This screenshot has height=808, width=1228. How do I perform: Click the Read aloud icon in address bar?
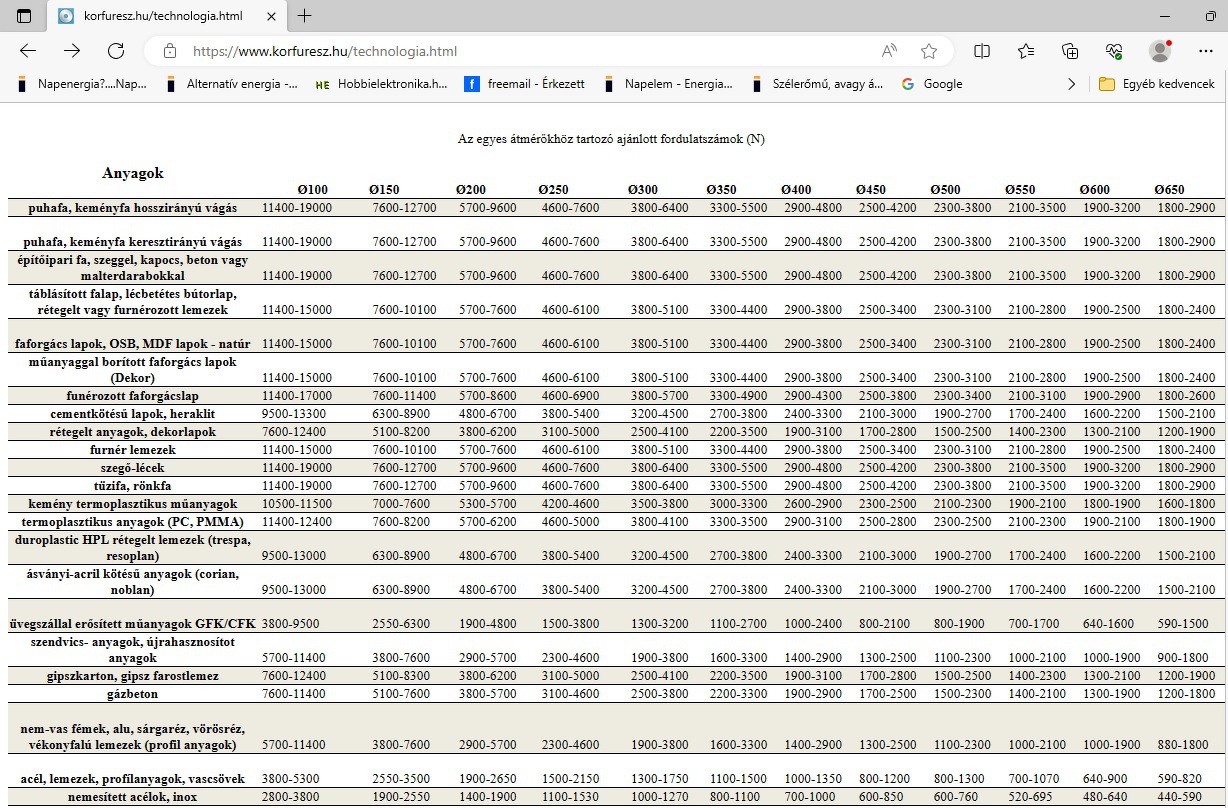[889, 51]
